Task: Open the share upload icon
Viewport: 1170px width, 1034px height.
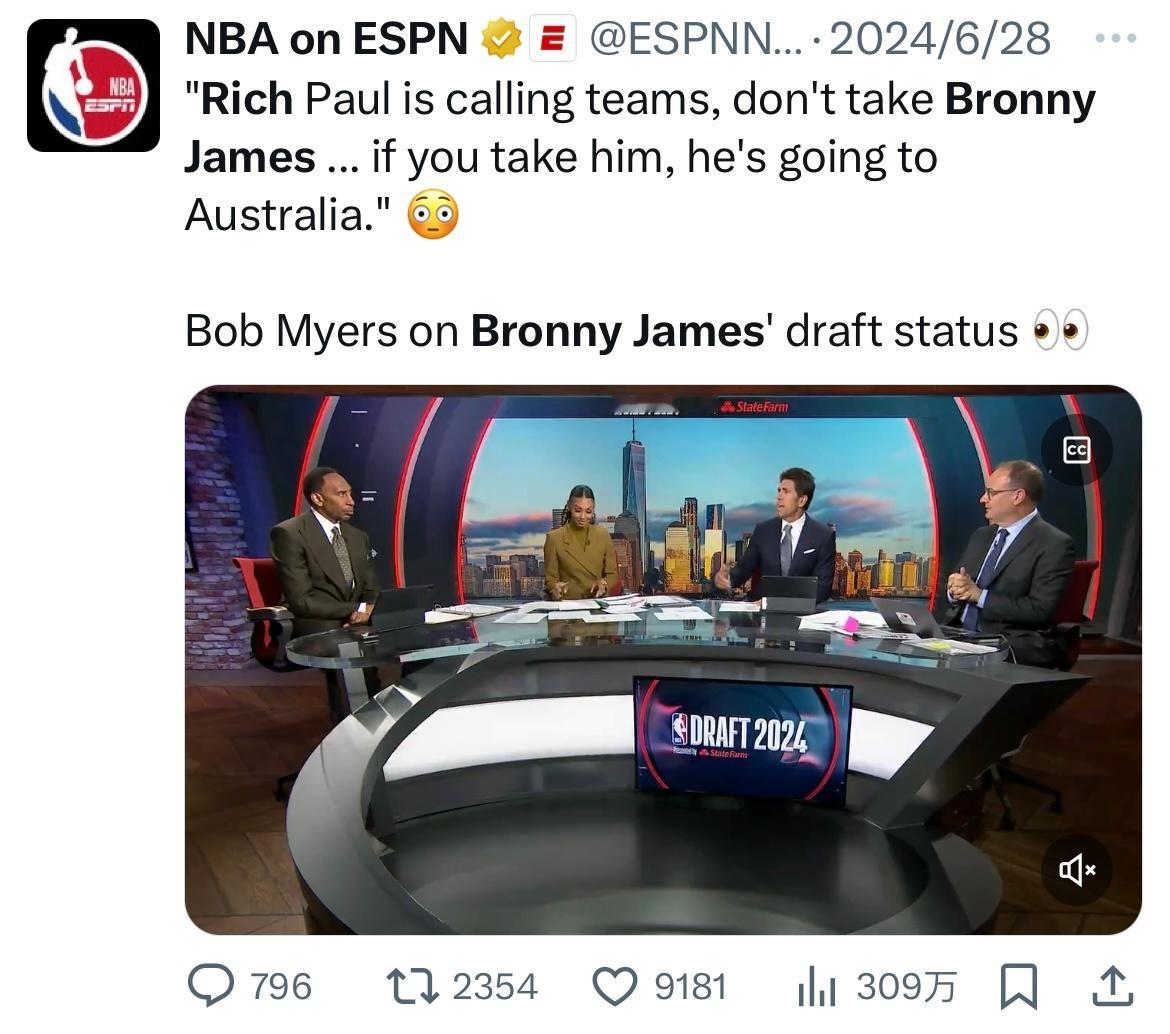Action: tap(1113, 986)
